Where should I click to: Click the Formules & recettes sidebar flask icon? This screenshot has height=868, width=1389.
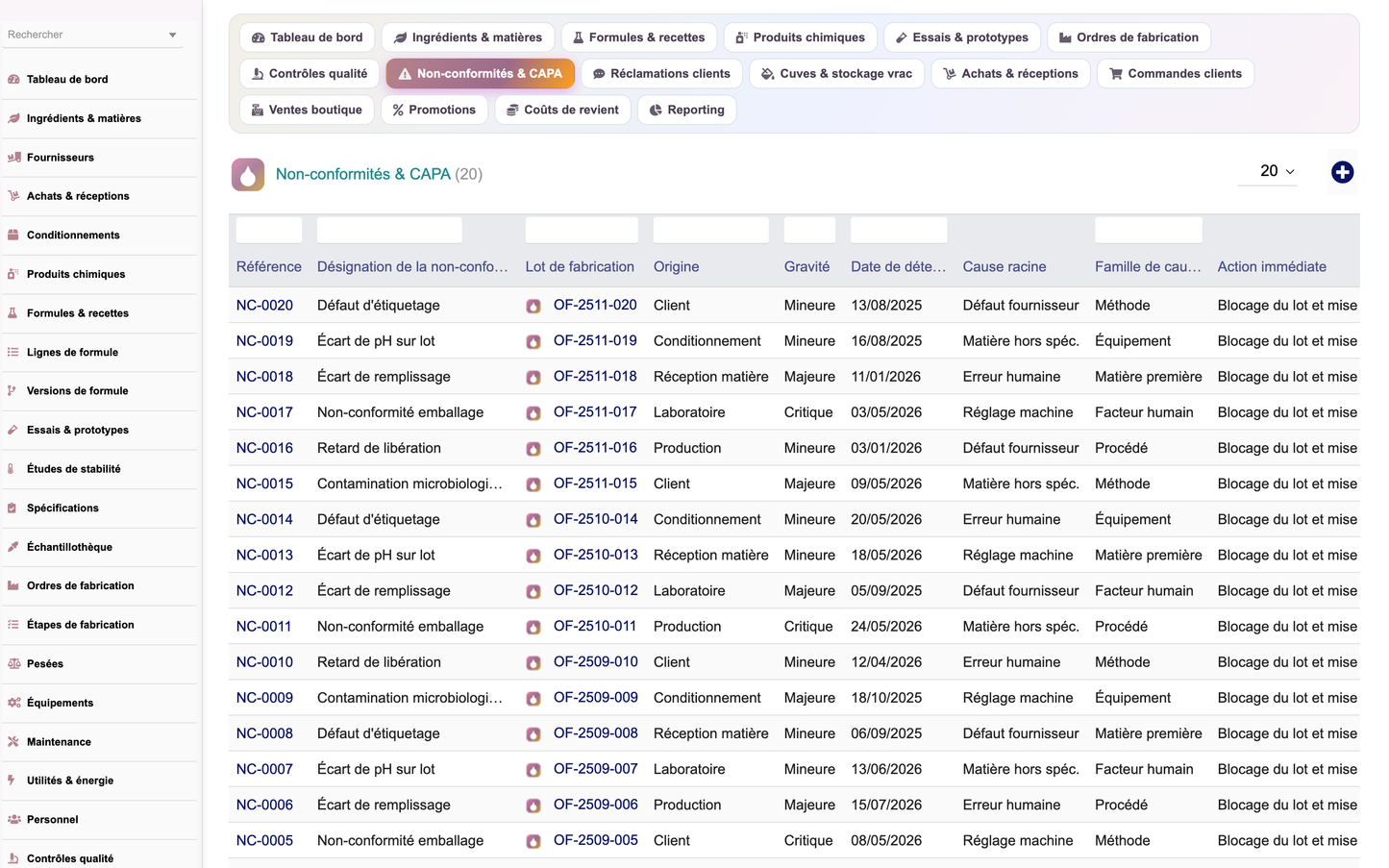click(x=13, y=313)
